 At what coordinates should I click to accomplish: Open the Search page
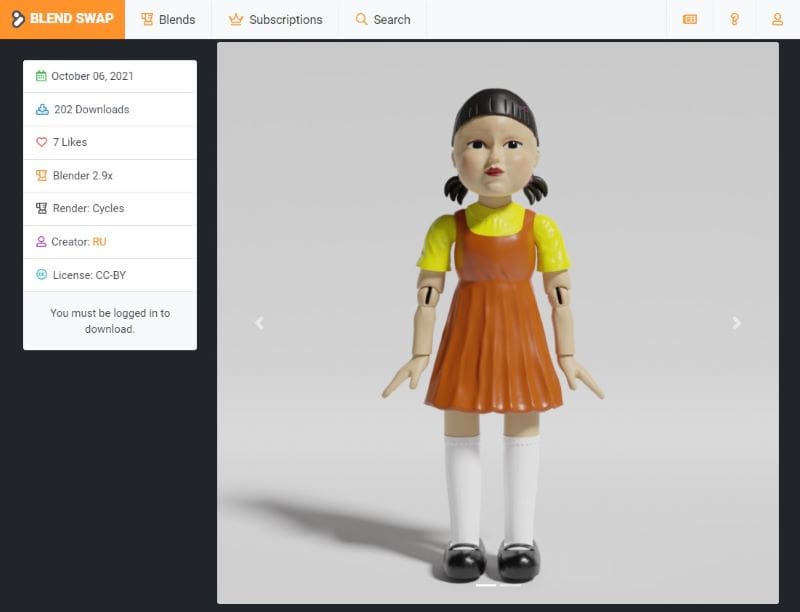click(x=383, y=19)
